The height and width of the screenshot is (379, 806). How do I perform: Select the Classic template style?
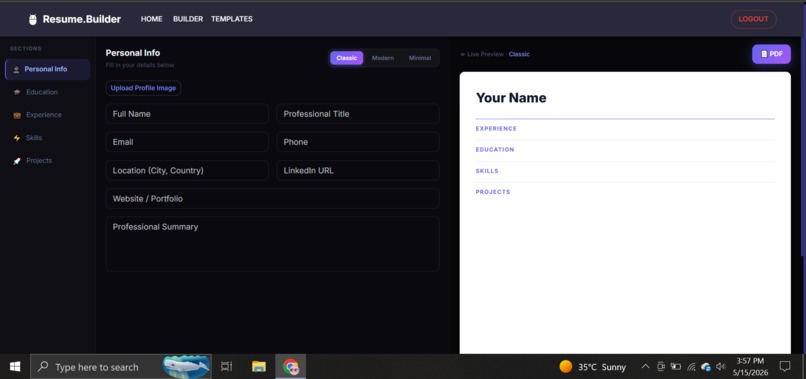(346, 58)
